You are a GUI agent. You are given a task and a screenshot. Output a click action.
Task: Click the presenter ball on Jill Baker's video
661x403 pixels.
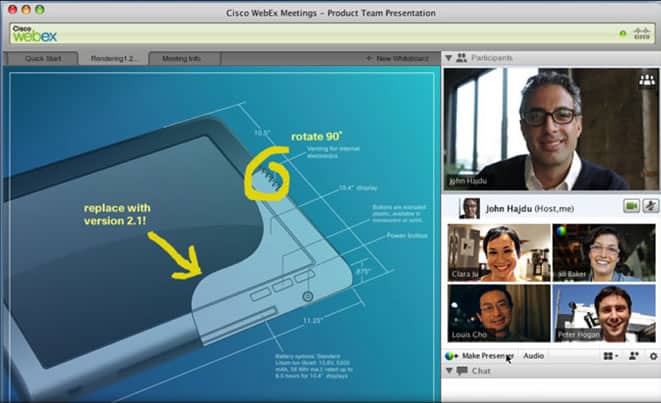tap(561, 231)
